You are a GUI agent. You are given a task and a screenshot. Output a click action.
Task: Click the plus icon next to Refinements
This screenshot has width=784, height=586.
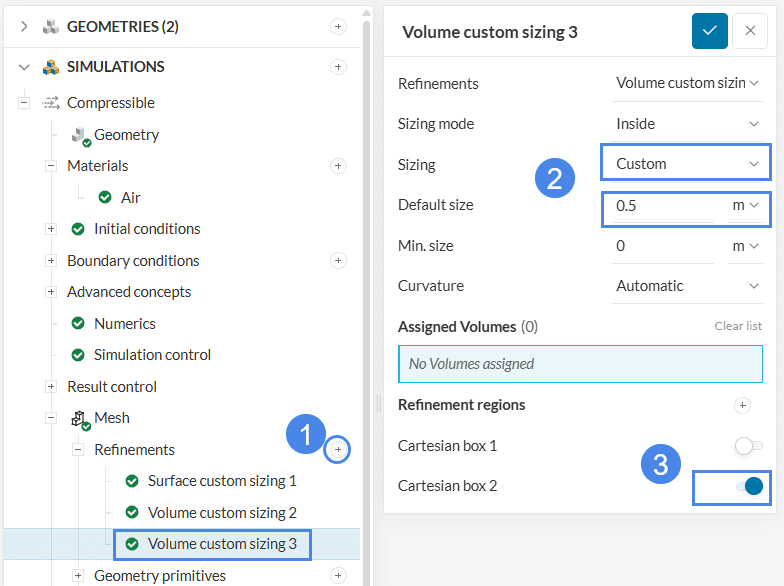pos(338,450)
